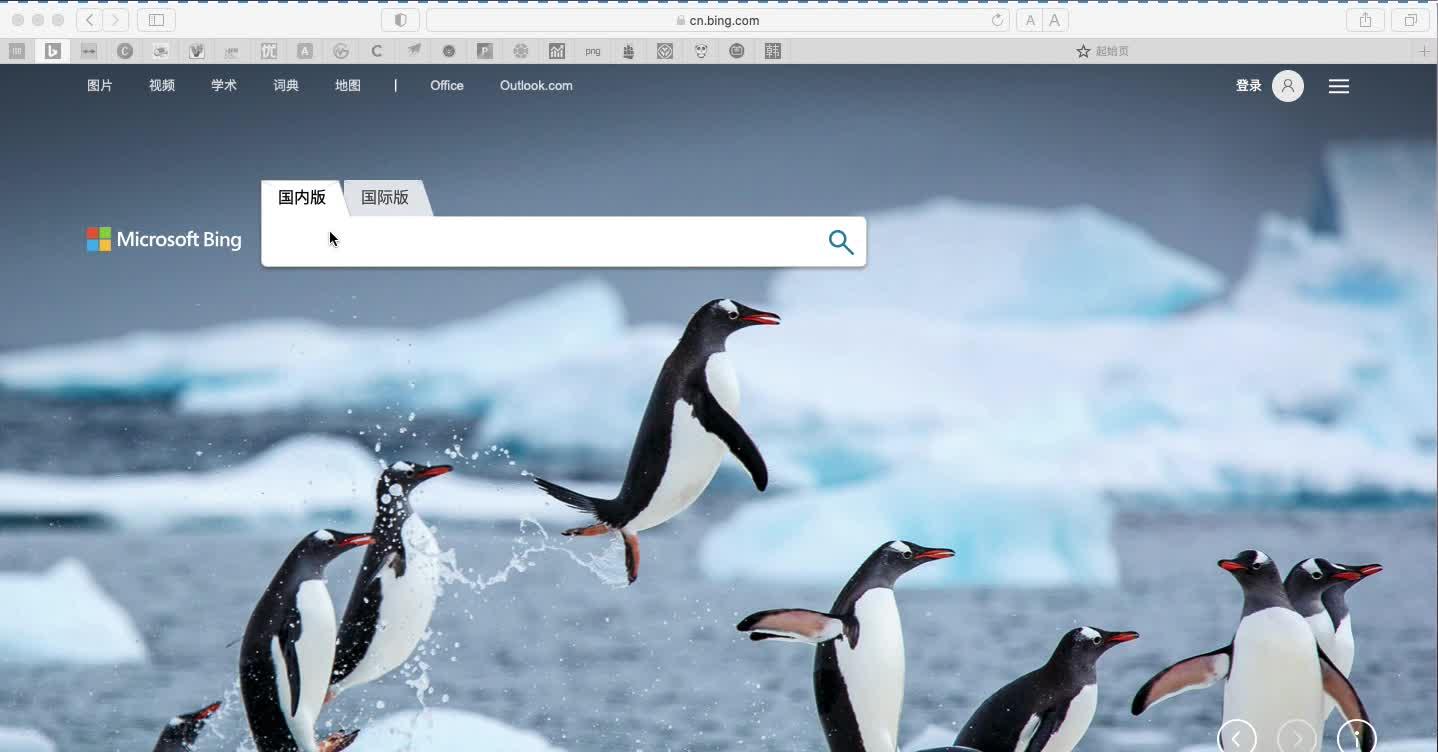Click the cn.bing.com address bar
The image size is (1438, 752).
tap(718, 20)
